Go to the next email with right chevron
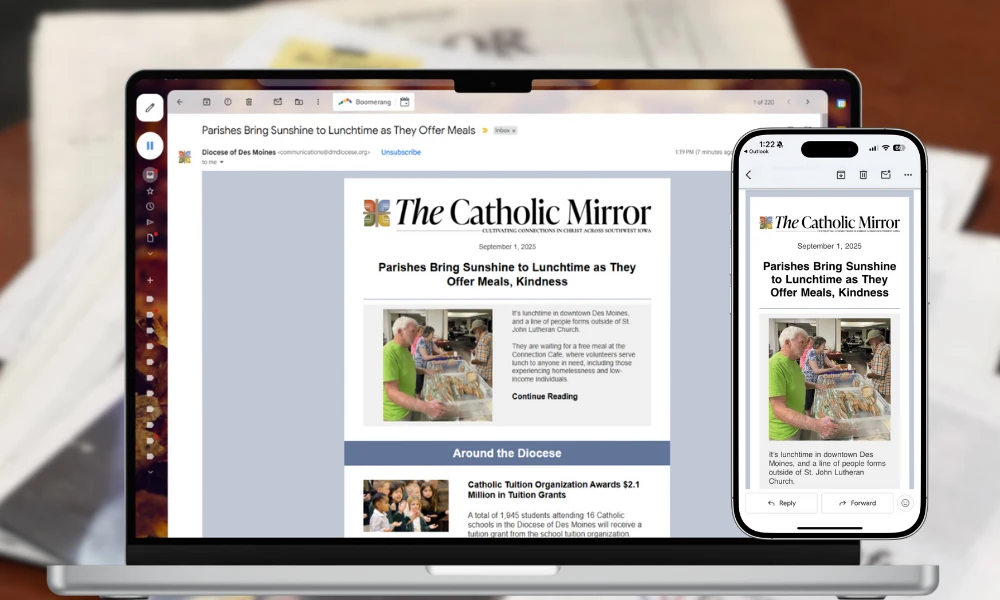 click(808, 102)
